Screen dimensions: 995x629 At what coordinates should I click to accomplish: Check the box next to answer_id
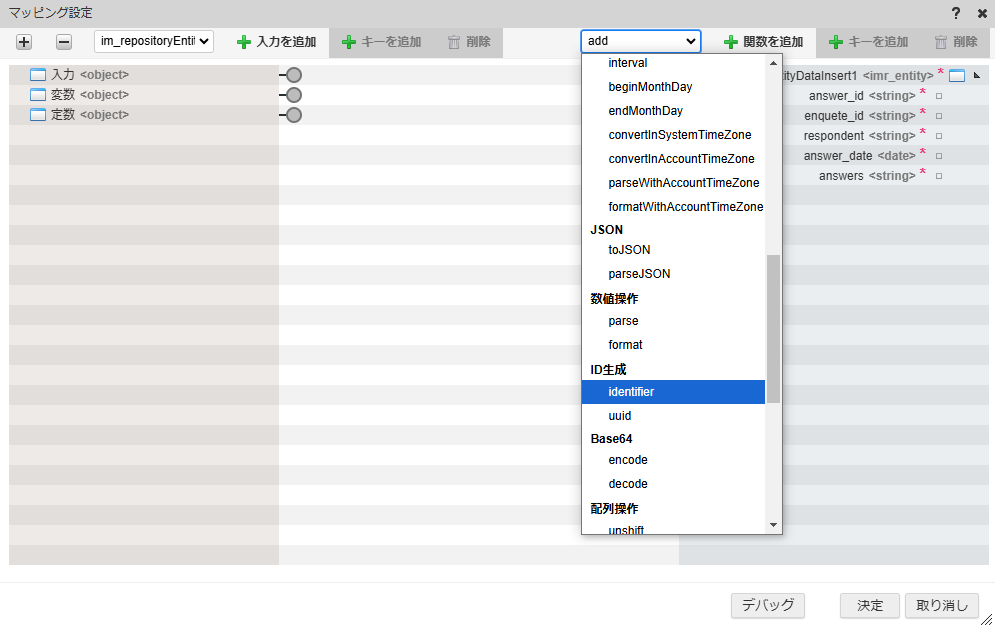(x=938, y=95)
